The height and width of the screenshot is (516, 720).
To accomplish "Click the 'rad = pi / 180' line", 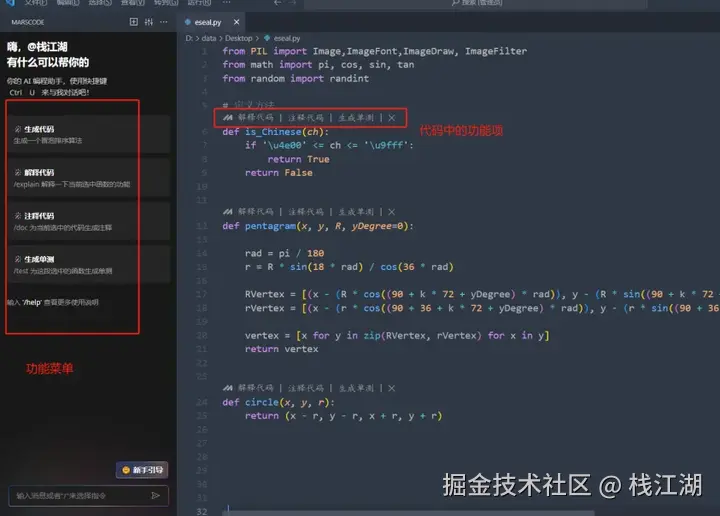I will click(x=284, y=253).
